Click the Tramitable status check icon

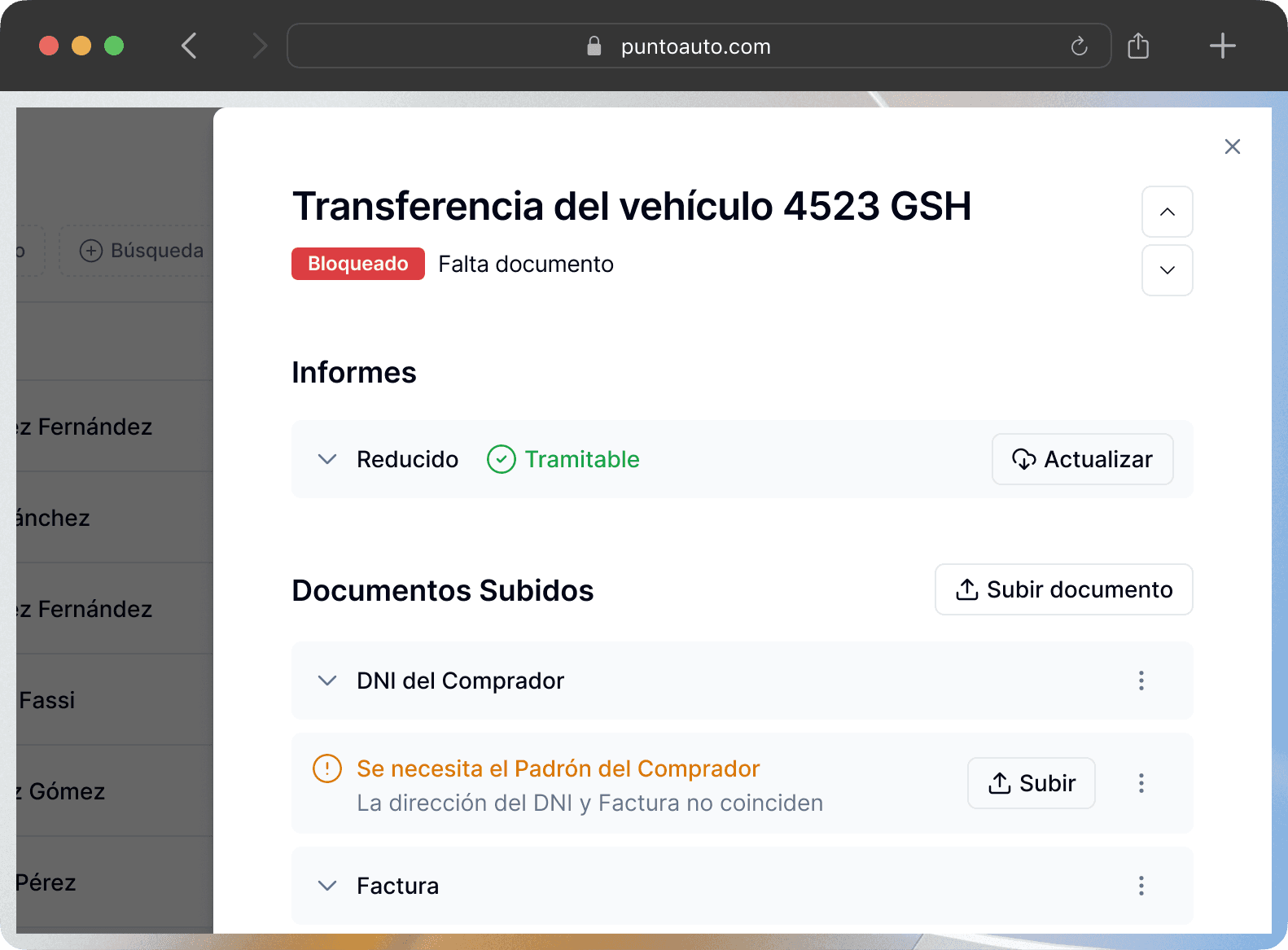(x=502, y=459)
